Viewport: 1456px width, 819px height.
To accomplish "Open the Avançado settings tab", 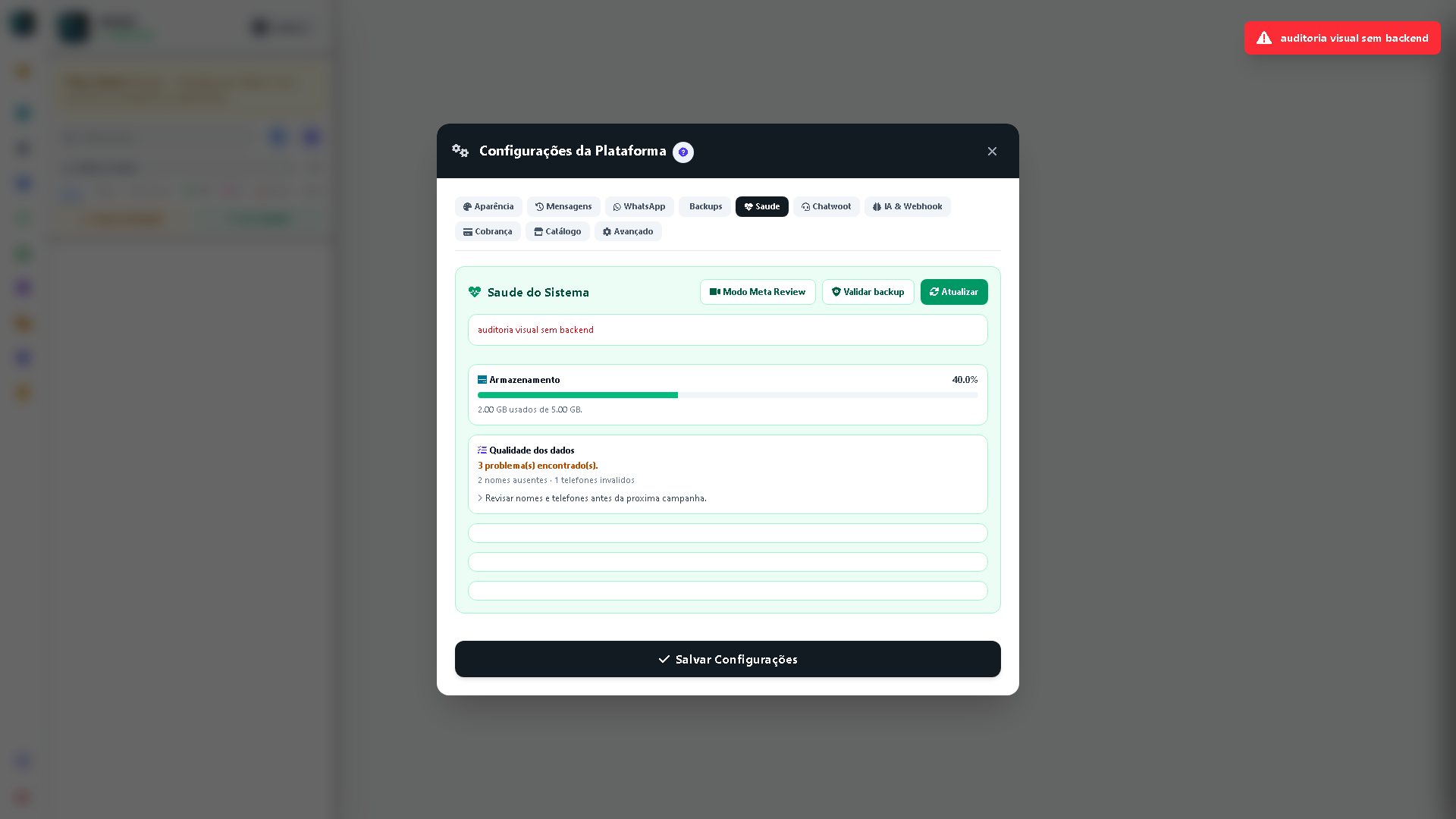I will point(628,231).
